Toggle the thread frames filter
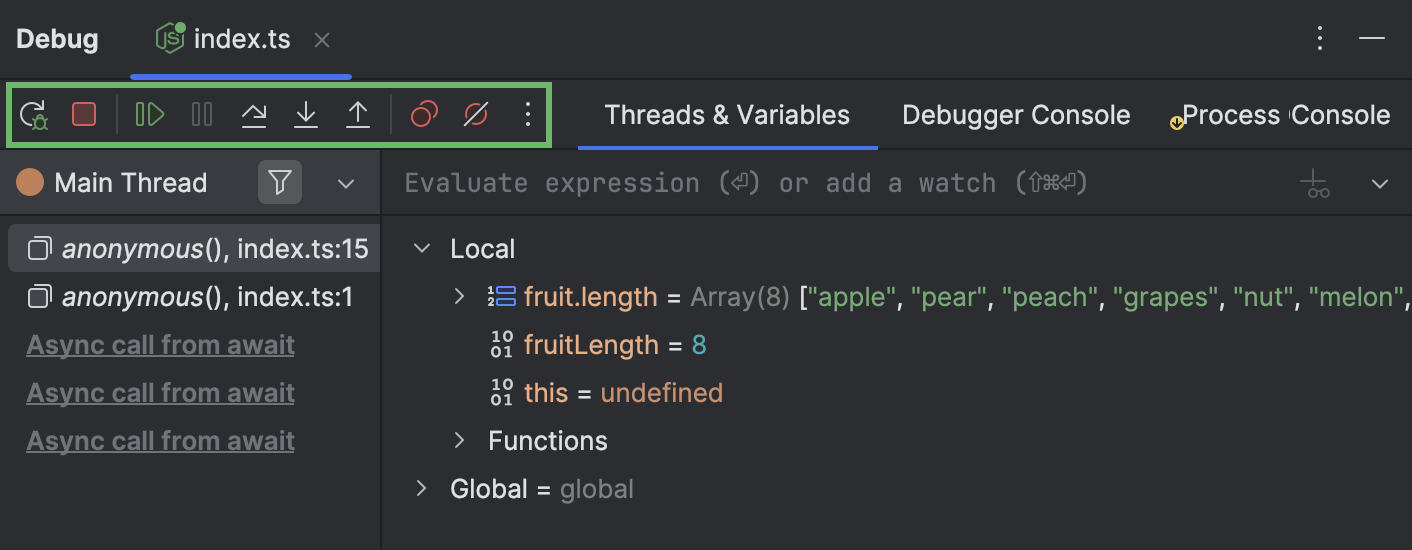The height and width of the screenshot is (550, 1412). click(x=280, y=183)
